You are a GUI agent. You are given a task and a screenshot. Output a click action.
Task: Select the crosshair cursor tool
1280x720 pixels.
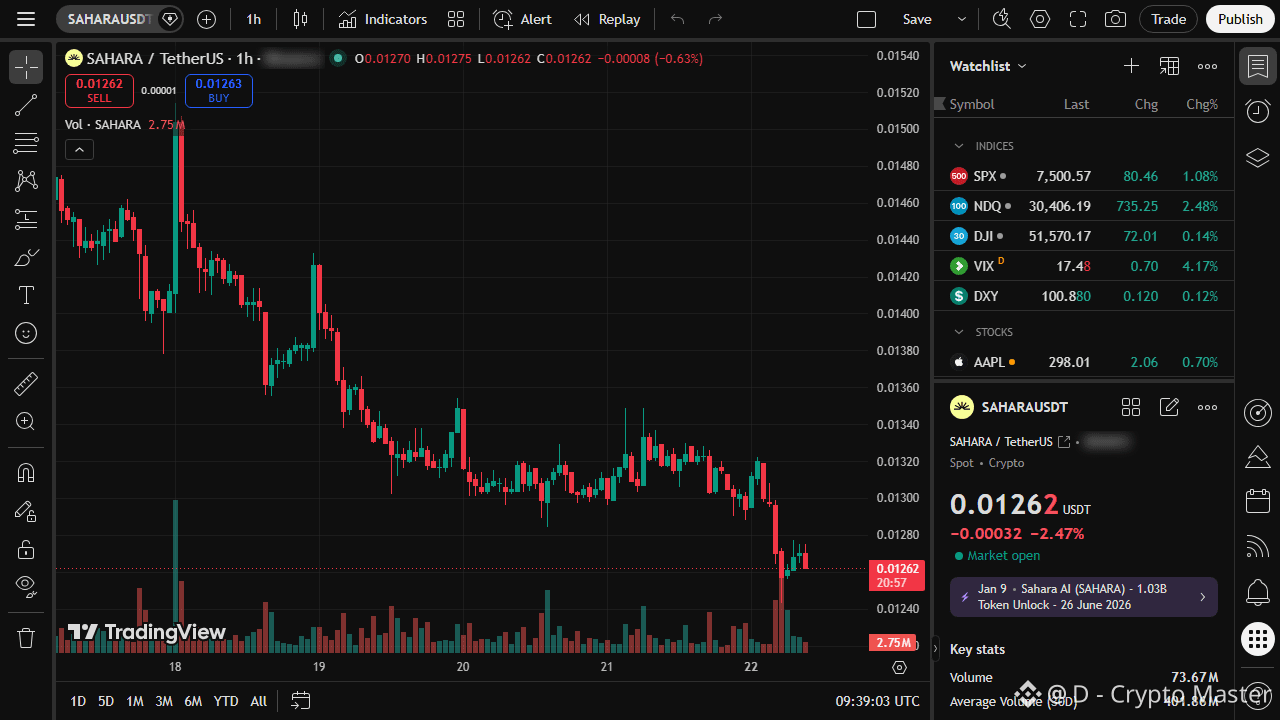point(26,67)
